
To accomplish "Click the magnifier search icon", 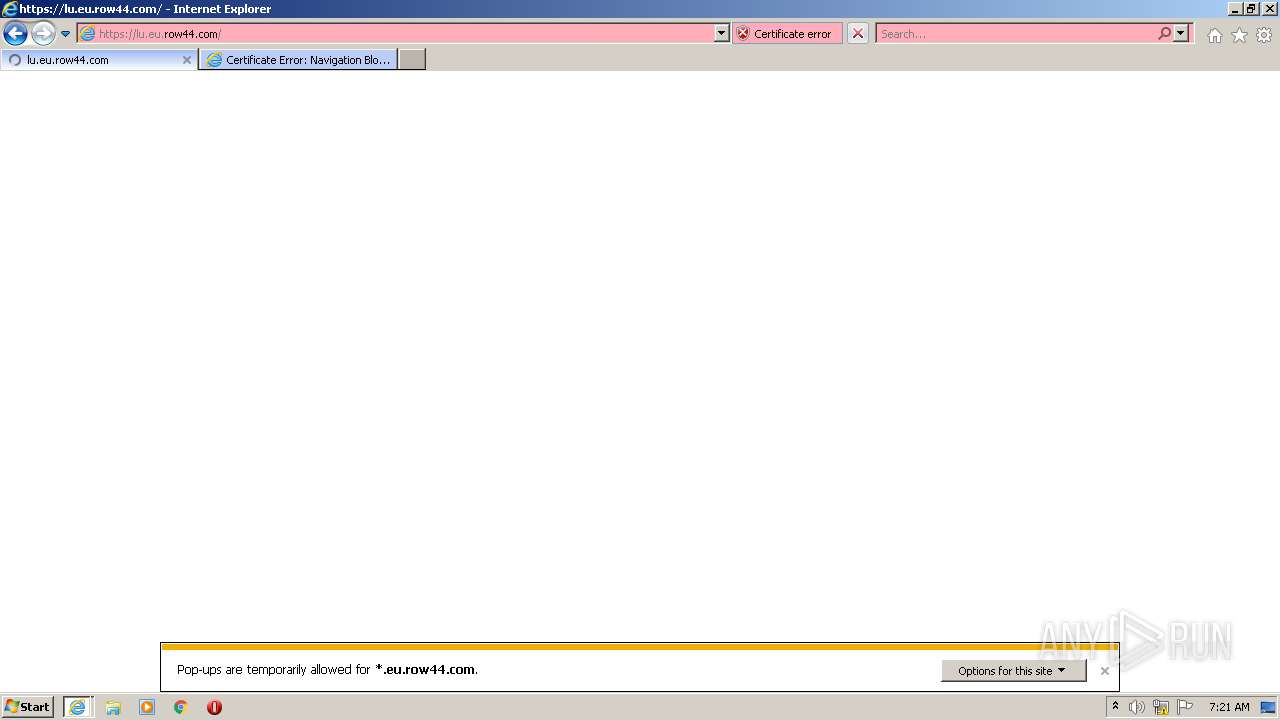I will pos(1164,34).
